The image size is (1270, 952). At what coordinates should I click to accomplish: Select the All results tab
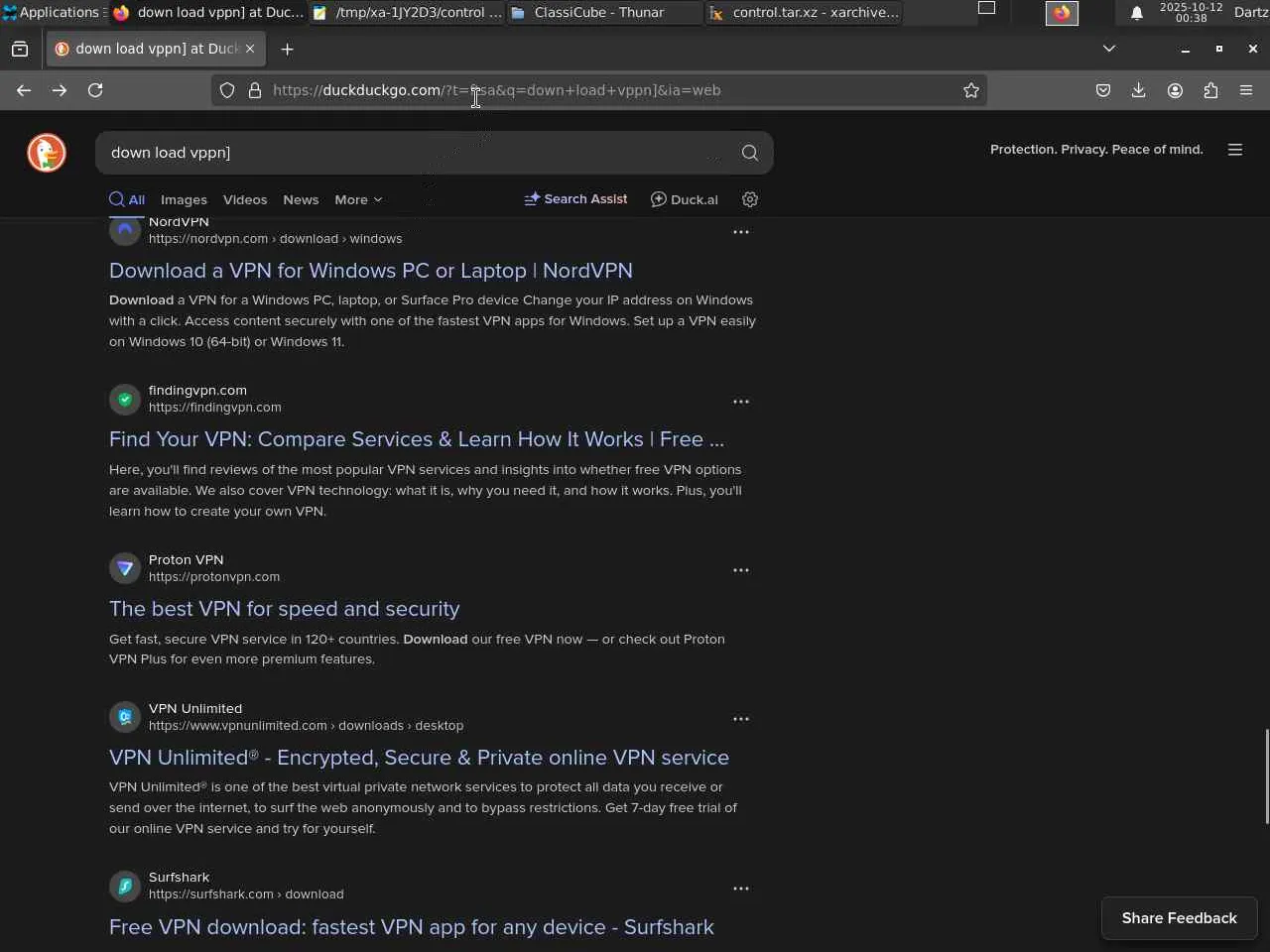127,199
